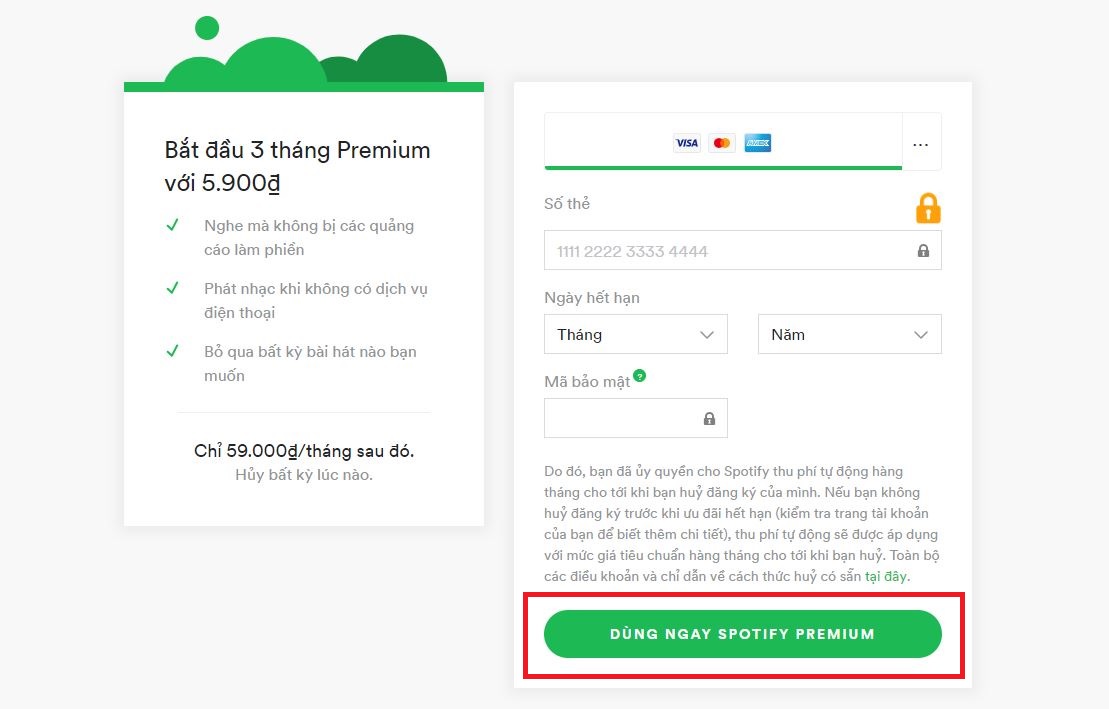
Task: Open the "tại đây" cancellation terms link
Action: 887,577
